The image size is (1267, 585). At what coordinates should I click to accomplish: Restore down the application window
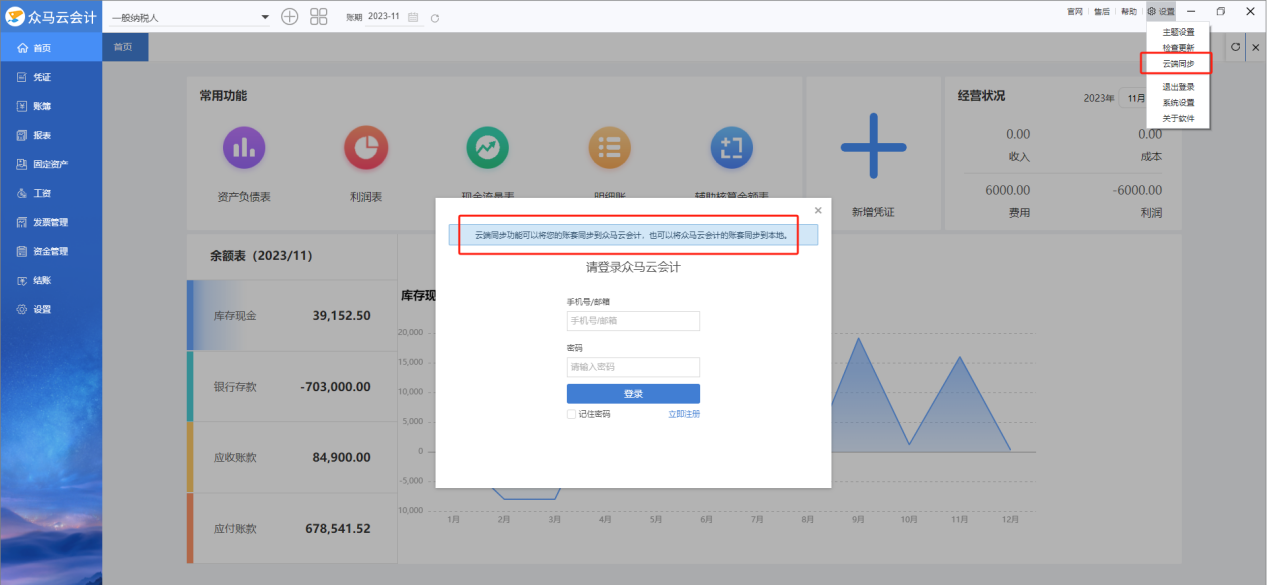pos(1220,11)
